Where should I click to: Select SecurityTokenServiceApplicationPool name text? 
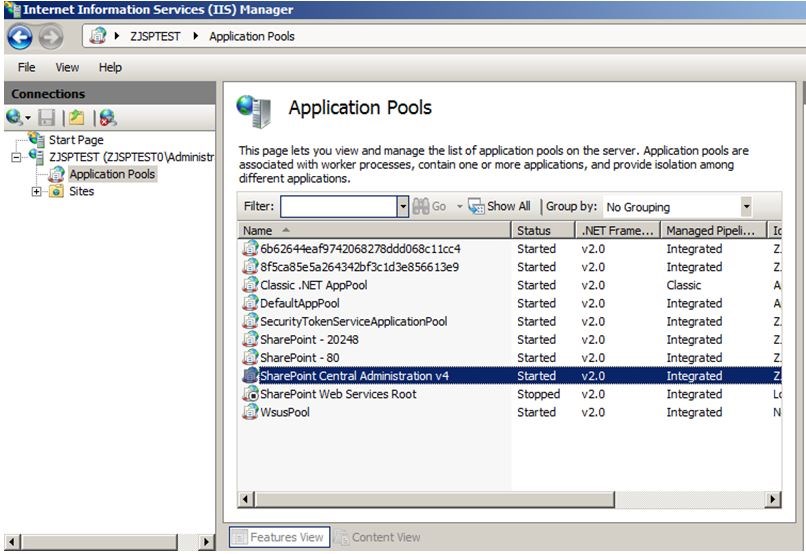[354, 322]
